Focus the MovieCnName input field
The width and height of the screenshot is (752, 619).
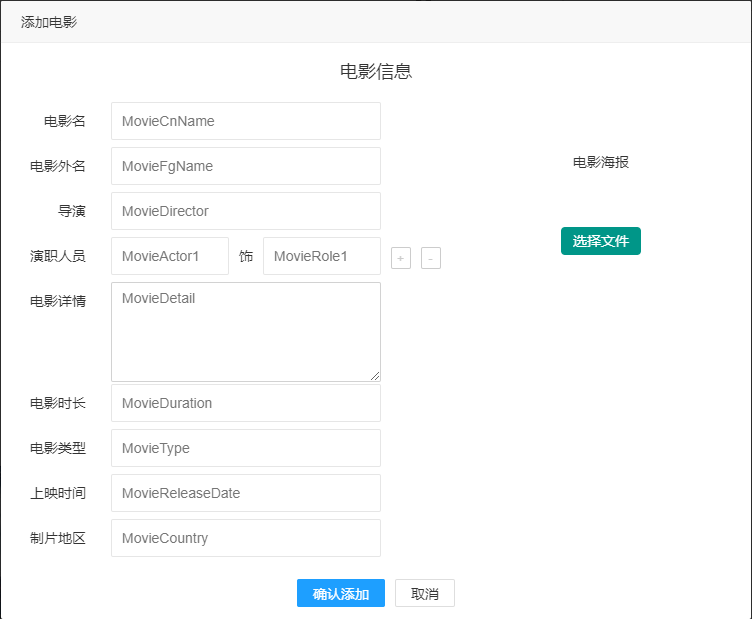(246, 121)
